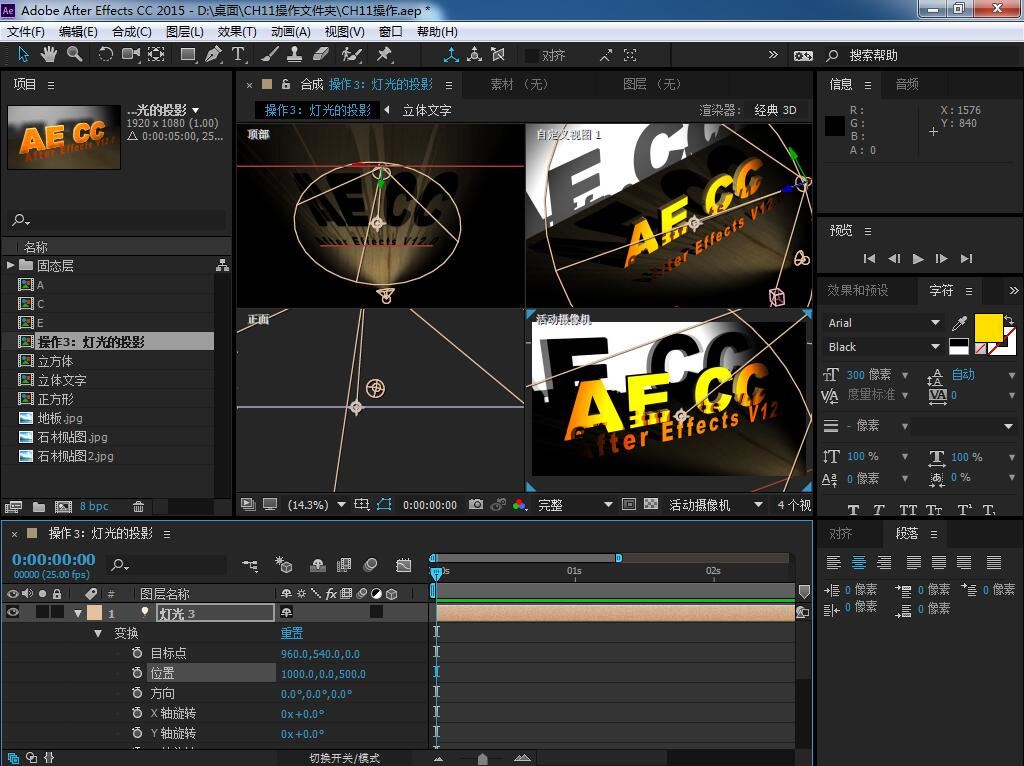The image size is (1024, 766).
Task: Click the yellow fill color swatch
Action: point(988,328)
